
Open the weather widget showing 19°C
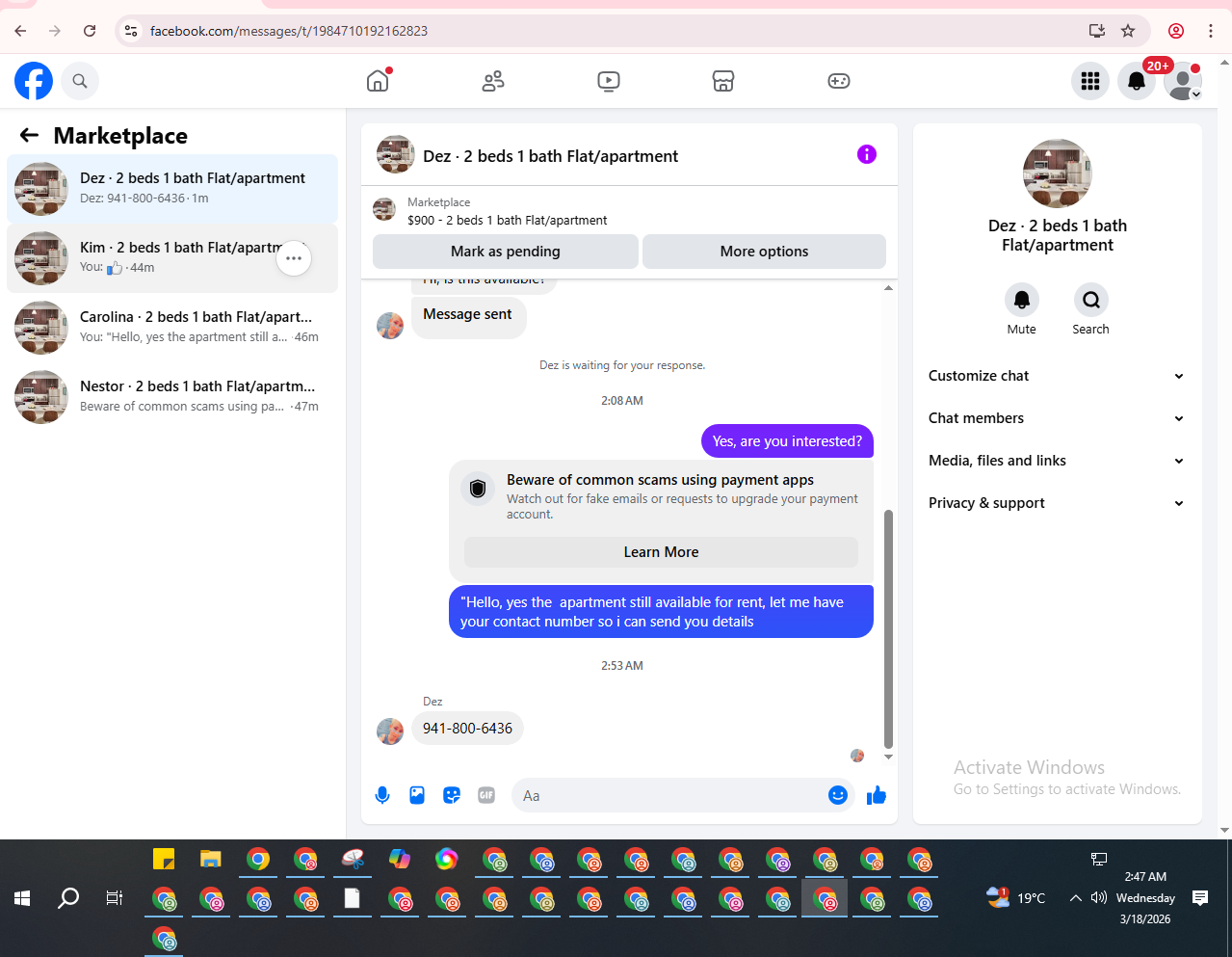1015,898
